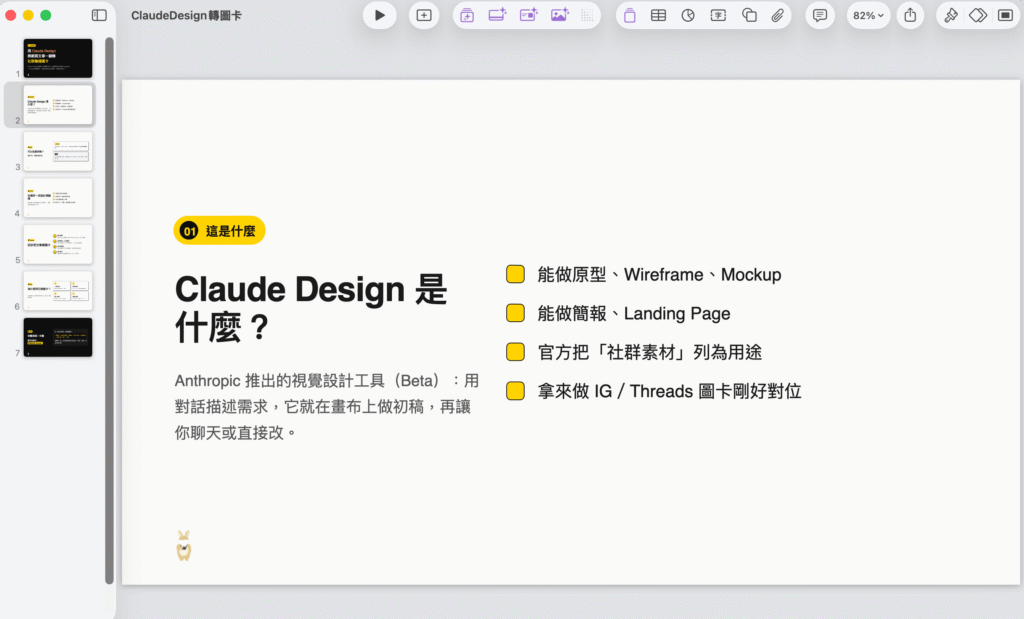Insert a chart from the toolbar
Screen dimensions: 1024x619
(x=688, y=16)
